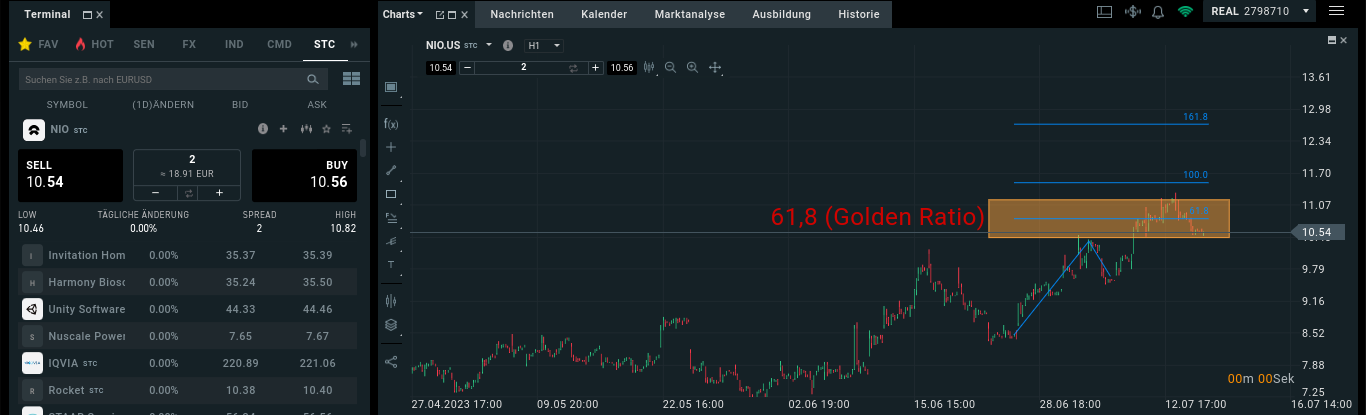
Task: Open notifications bell
Action: point(1158,12)
